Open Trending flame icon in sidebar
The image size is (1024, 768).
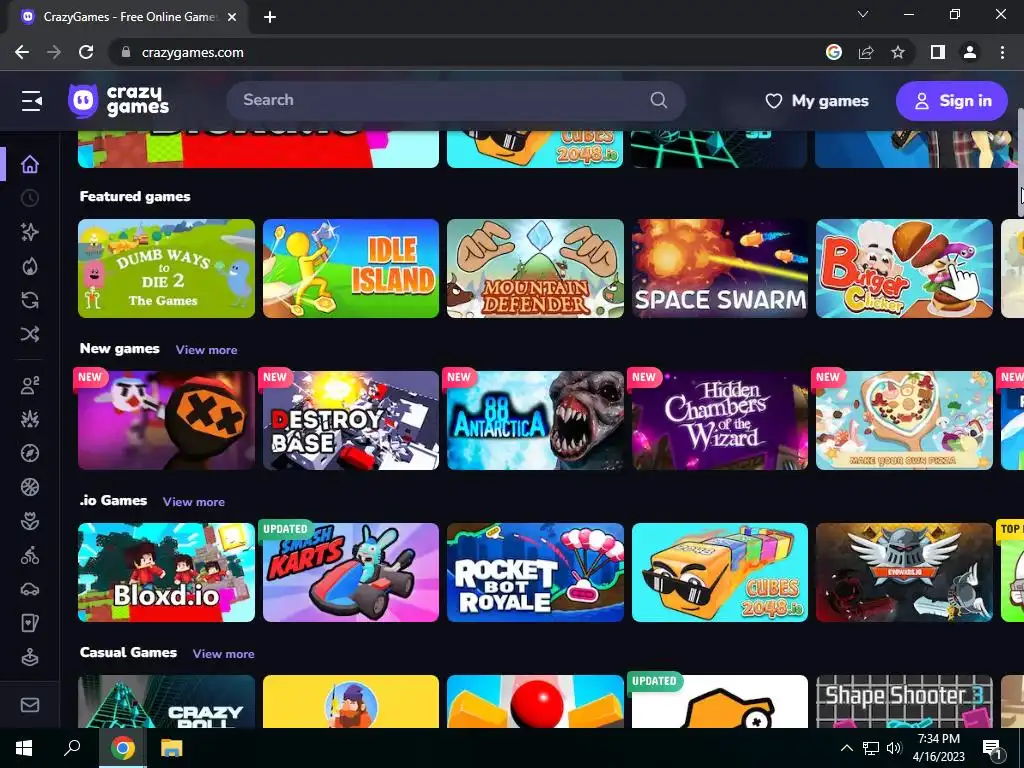coord(30,266)
